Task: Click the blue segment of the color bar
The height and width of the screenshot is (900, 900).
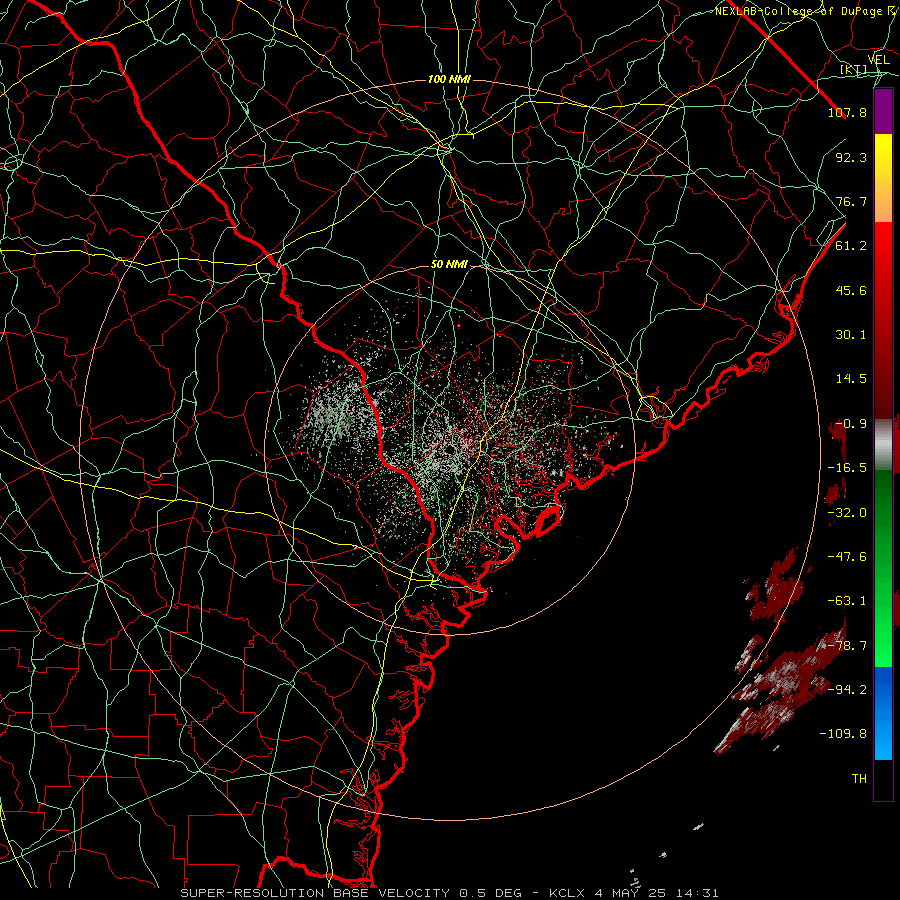Action: pos(883,713)
